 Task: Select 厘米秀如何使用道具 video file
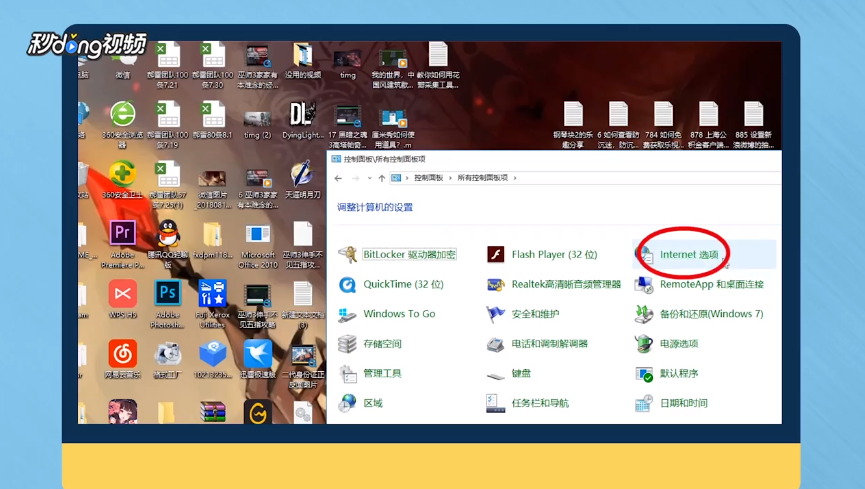tap(393, 128)
